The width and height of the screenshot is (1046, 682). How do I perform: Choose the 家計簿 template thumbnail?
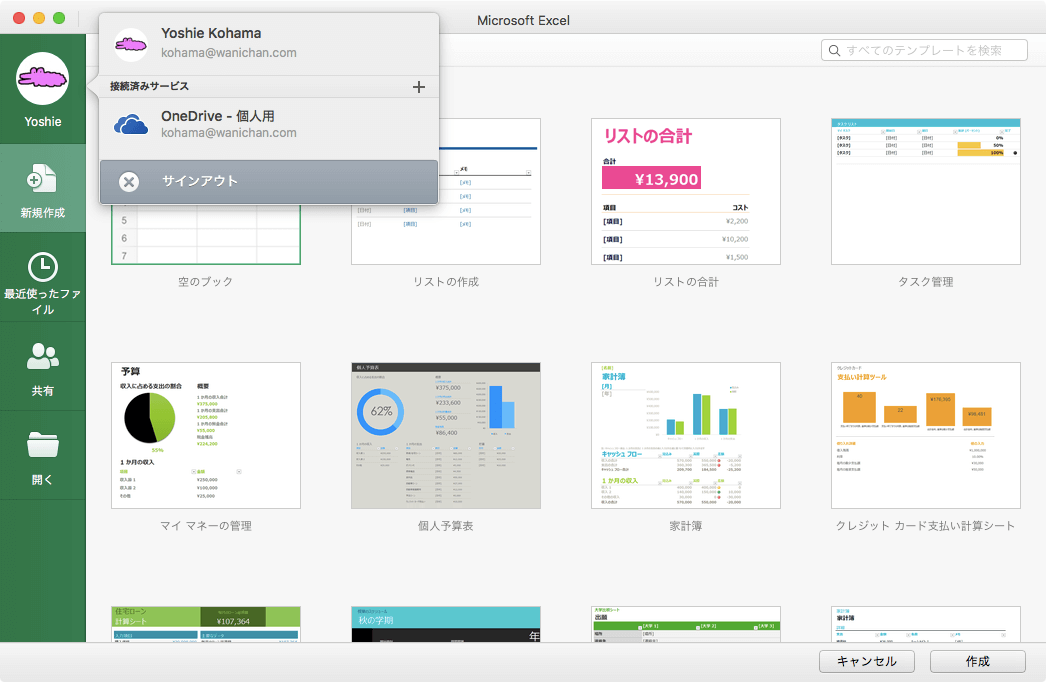coord(686,436)
